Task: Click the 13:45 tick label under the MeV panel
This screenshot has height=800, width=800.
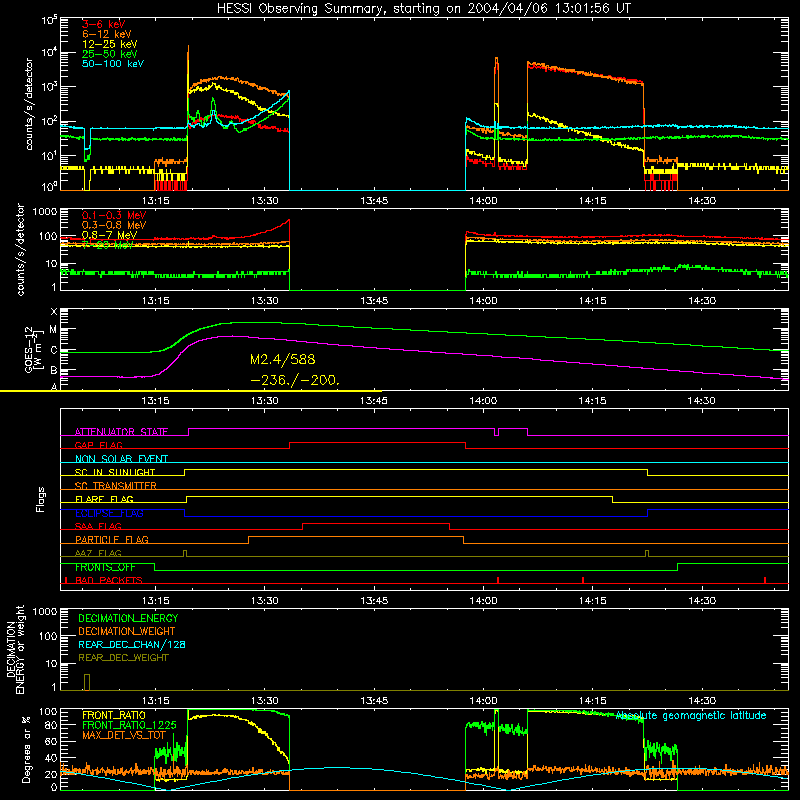Action: (x=374, y=301)
